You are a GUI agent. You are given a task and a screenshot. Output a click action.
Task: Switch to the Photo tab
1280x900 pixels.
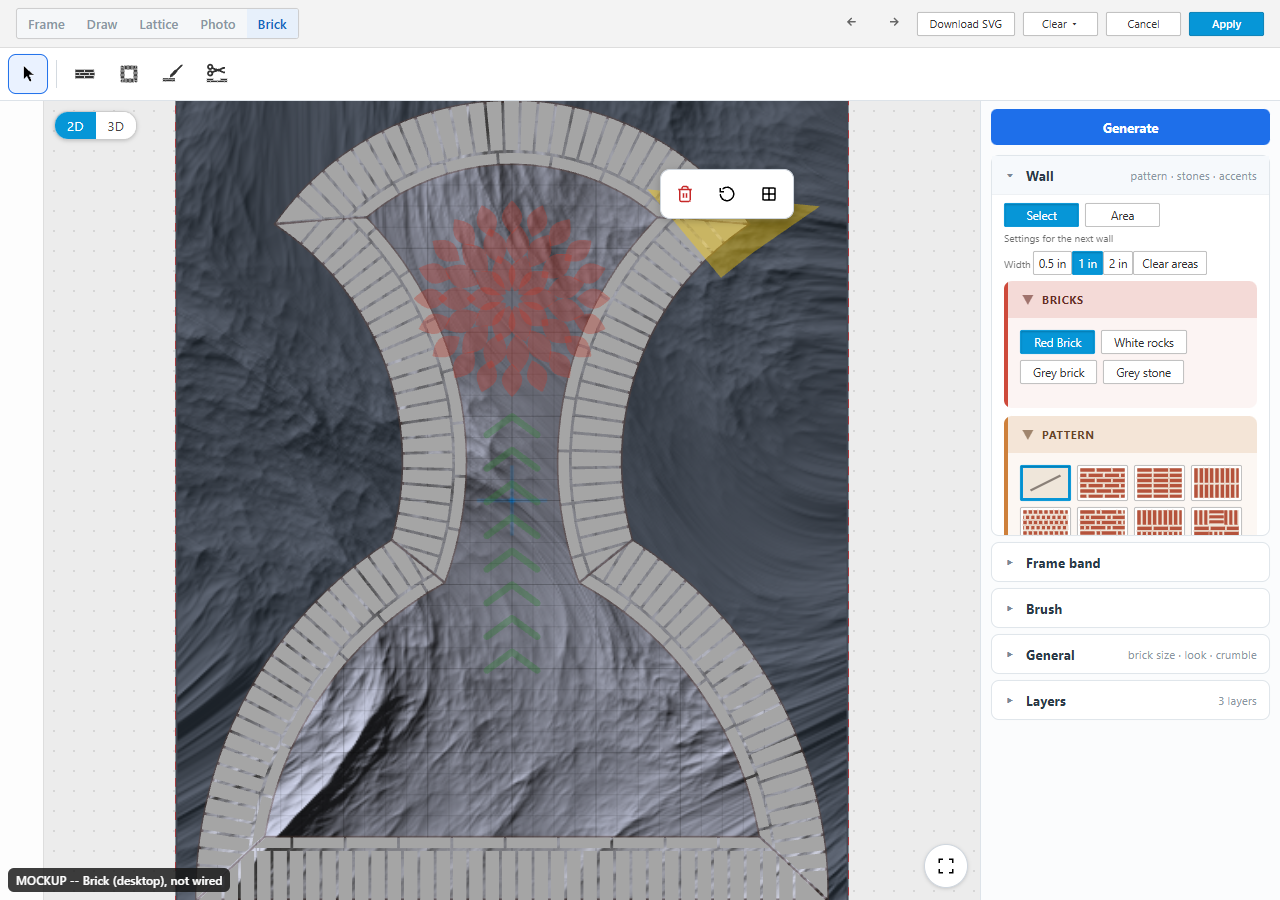[218, 24]
